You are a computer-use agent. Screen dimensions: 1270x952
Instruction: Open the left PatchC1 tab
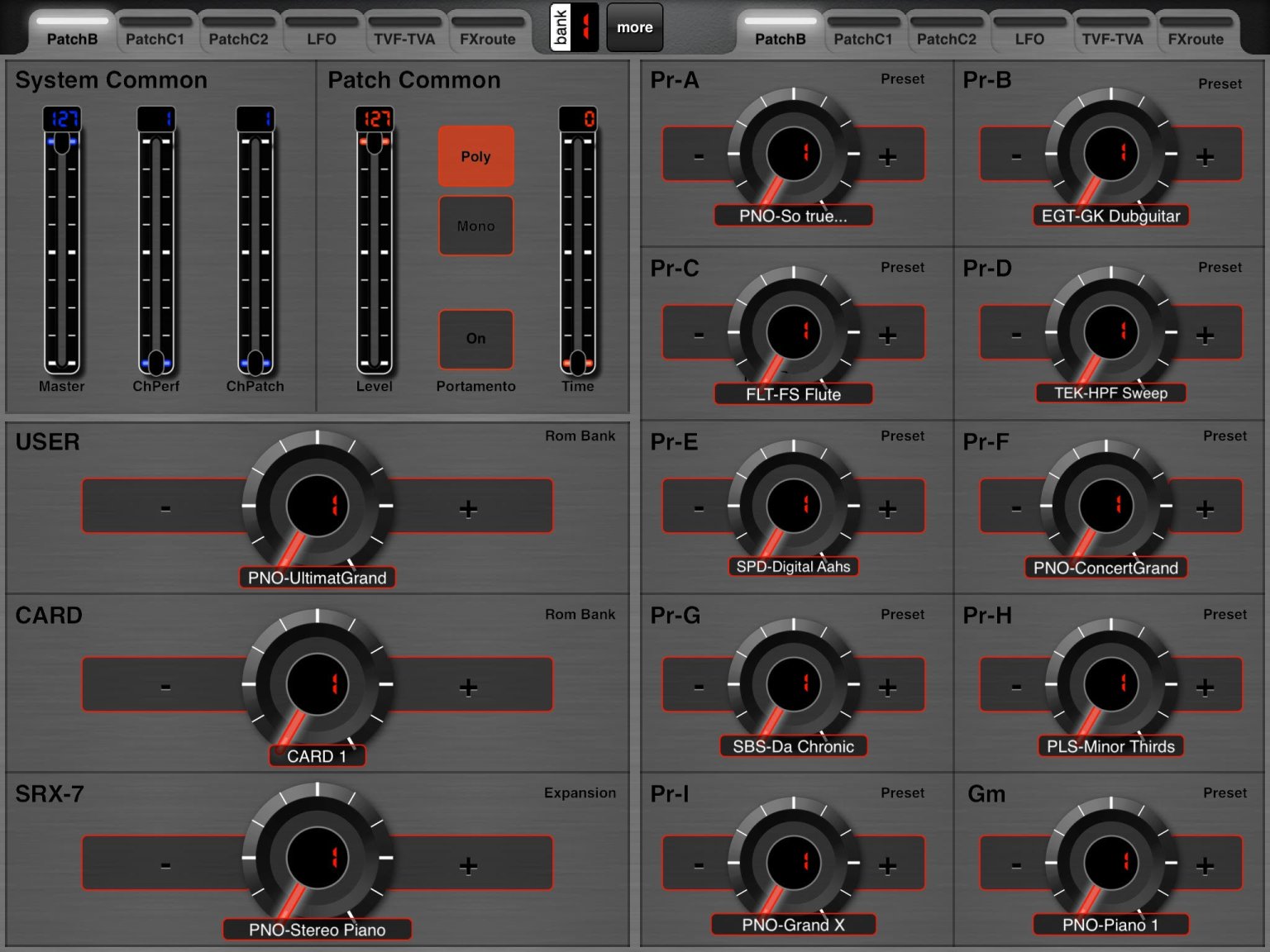click(x=155, y=33)
